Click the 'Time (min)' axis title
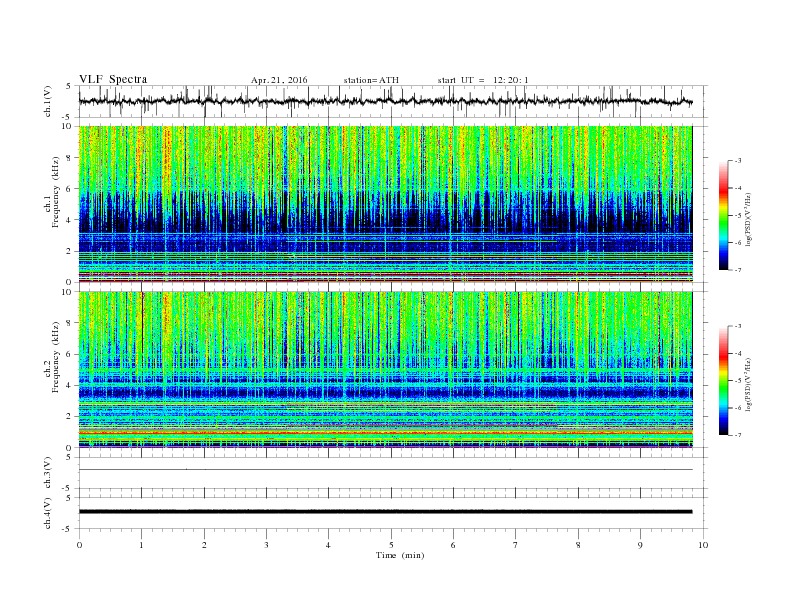This screenshot has height=612, width=792. coord(400,555)
